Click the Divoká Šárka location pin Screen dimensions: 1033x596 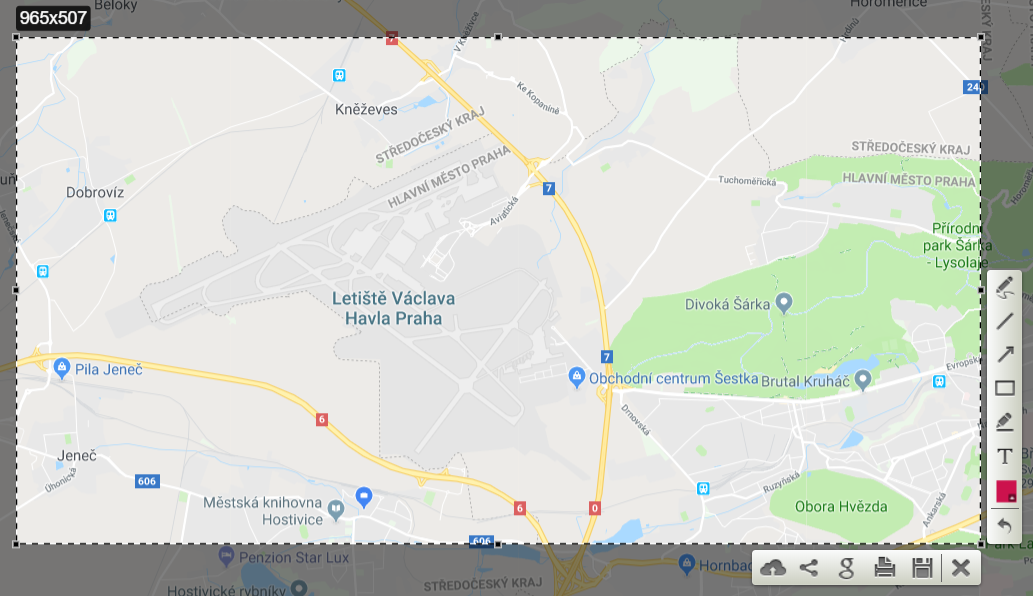point(783,303)
